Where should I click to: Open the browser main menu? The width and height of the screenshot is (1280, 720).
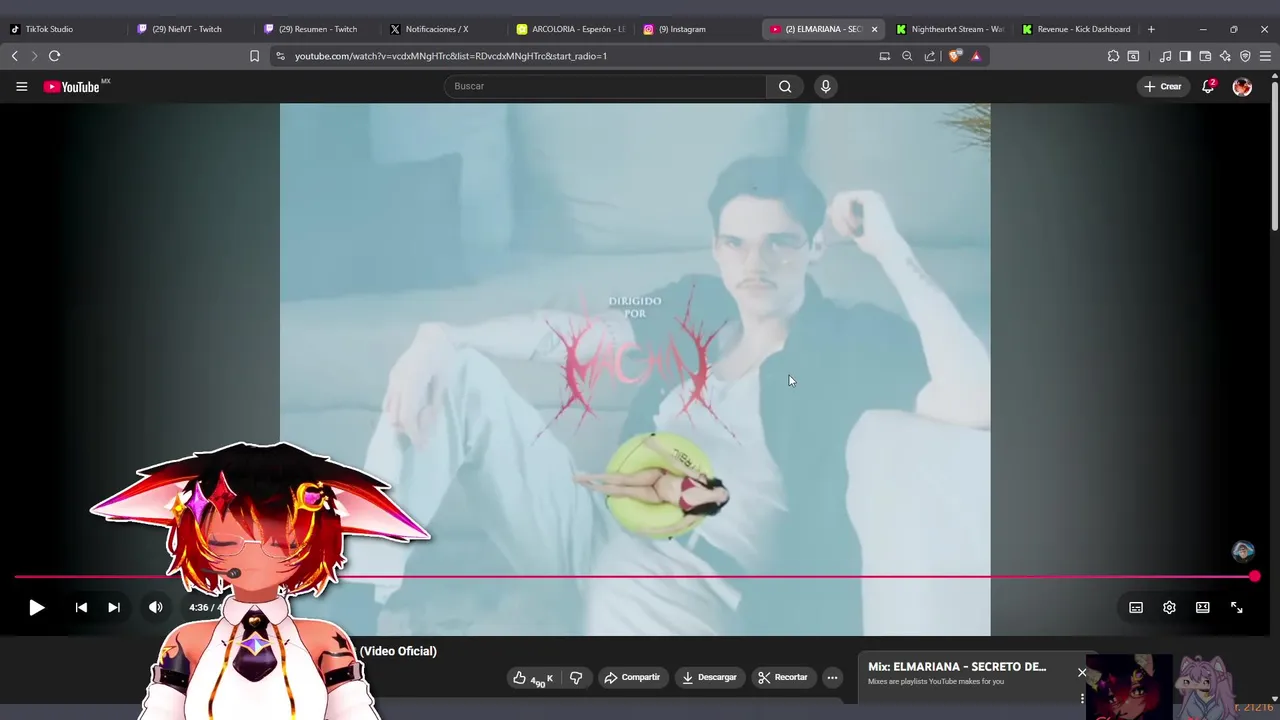coord(1266,56)
